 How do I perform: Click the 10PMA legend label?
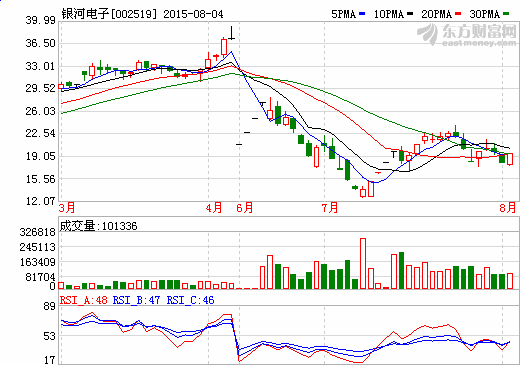(x=389, y=14)
